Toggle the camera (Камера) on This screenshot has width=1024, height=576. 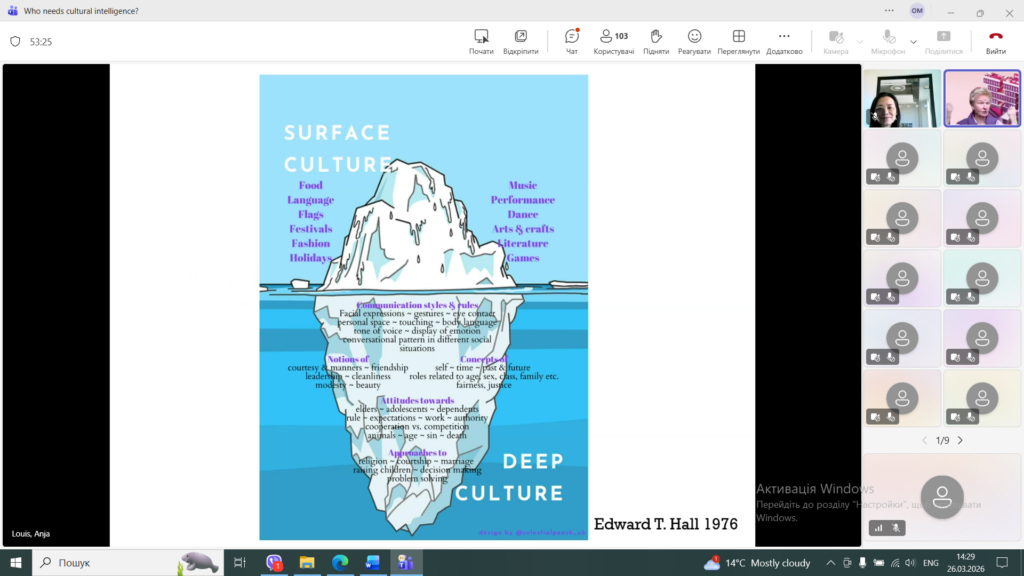click(x=835, y=41)
